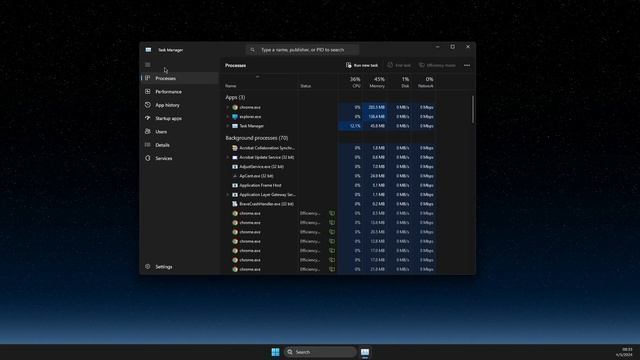Select the explorer.exe process row
The image size is (640, 360).
330,117
